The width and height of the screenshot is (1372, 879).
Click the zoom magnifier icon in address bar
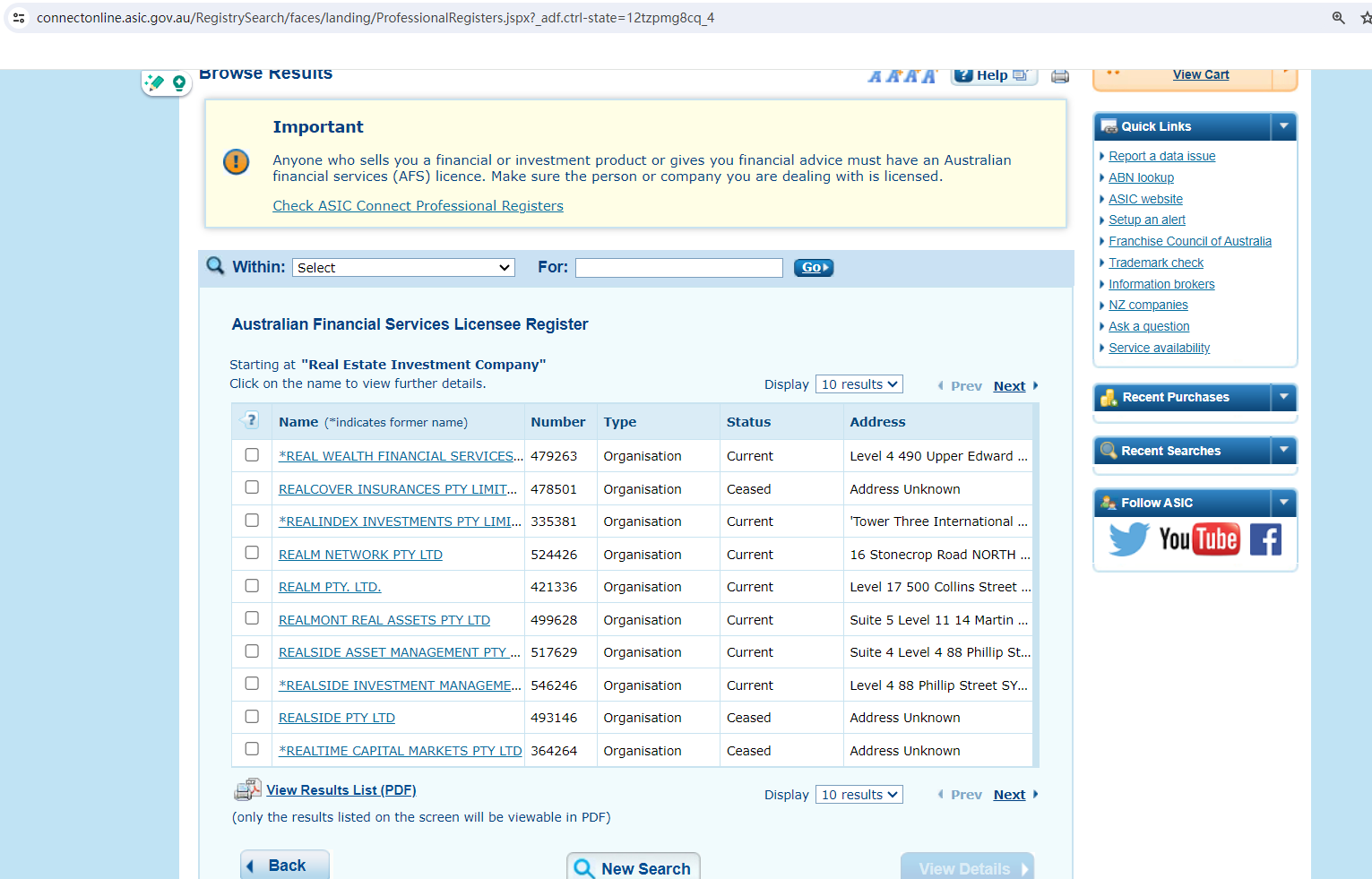click(1338, 18)
